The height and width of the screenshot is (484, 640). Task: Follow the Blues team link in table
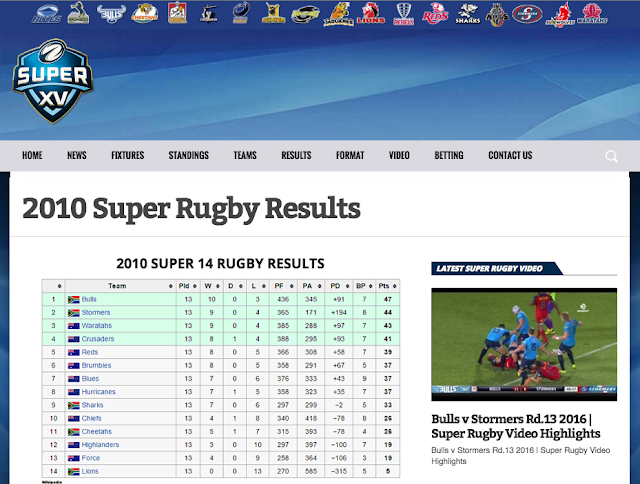90,379
